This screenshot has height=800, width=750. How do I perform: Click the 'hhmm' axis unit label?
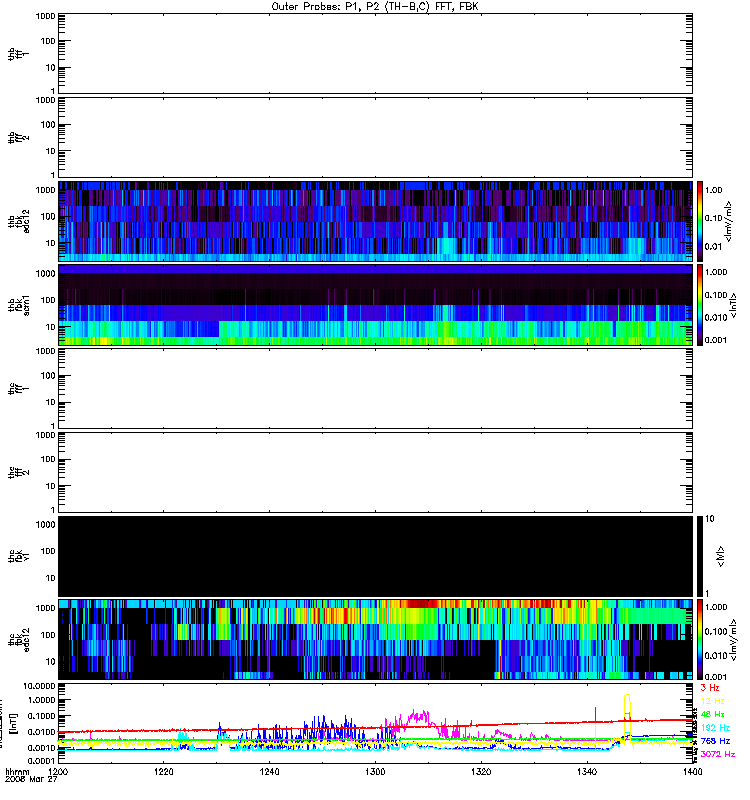point(17,772)
